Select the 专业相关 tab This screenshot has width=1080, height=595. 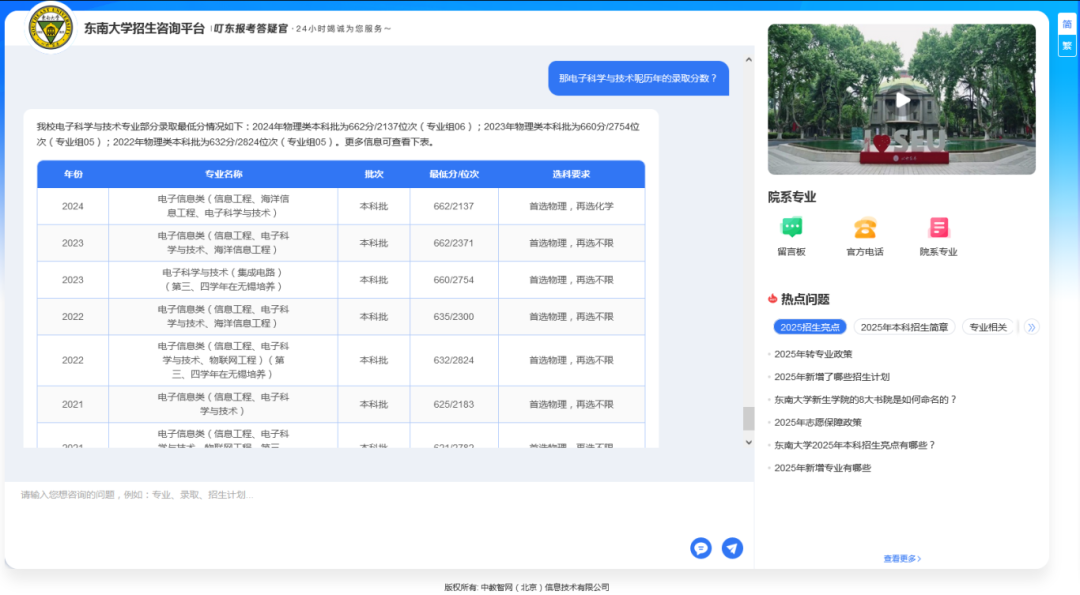(988, 327)
